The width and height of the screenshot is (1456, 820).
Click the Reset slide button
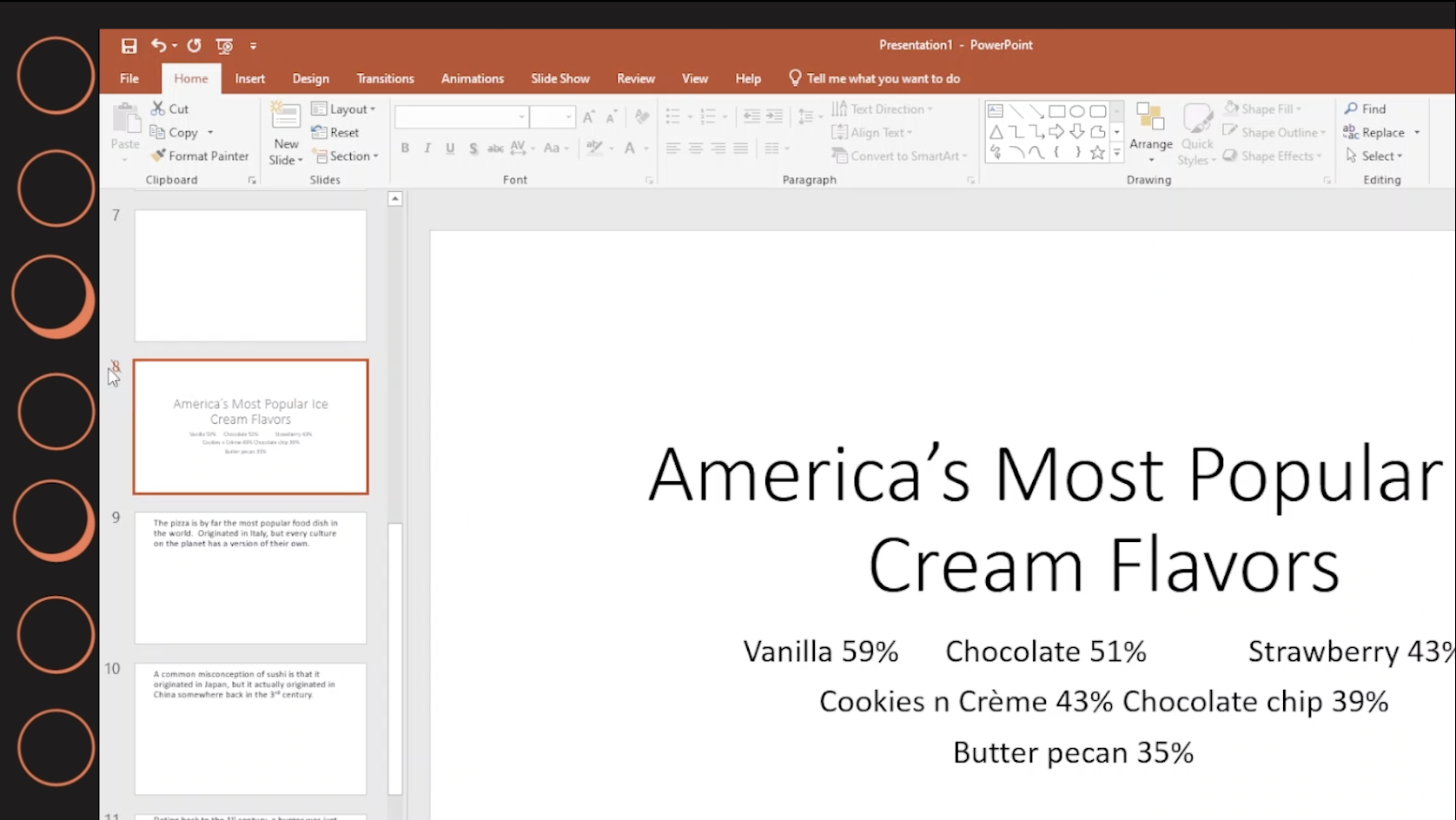(x=335, y=133)
